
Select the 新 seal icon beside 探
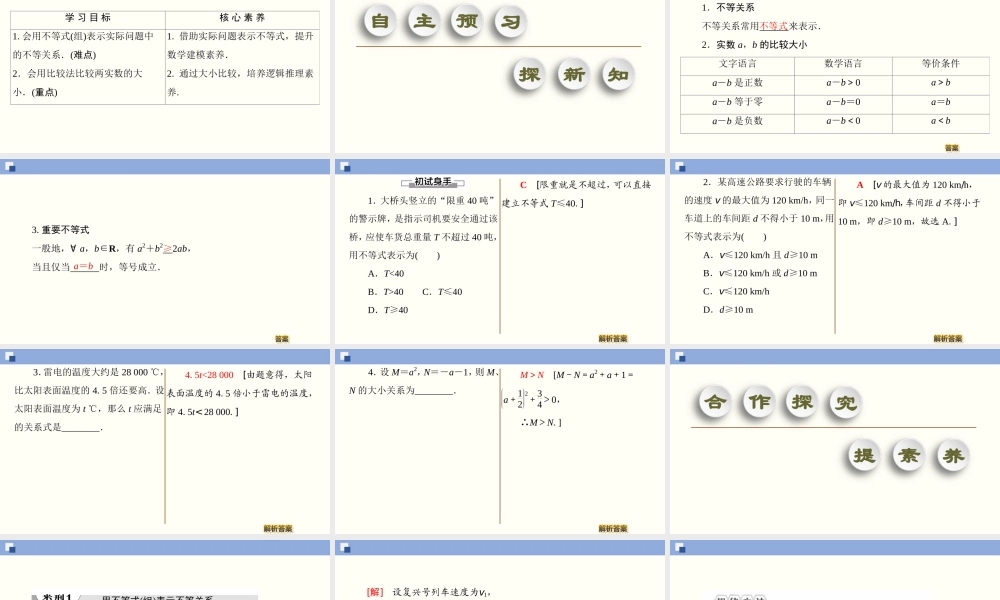pyautogui.click(x=572, y=75)
